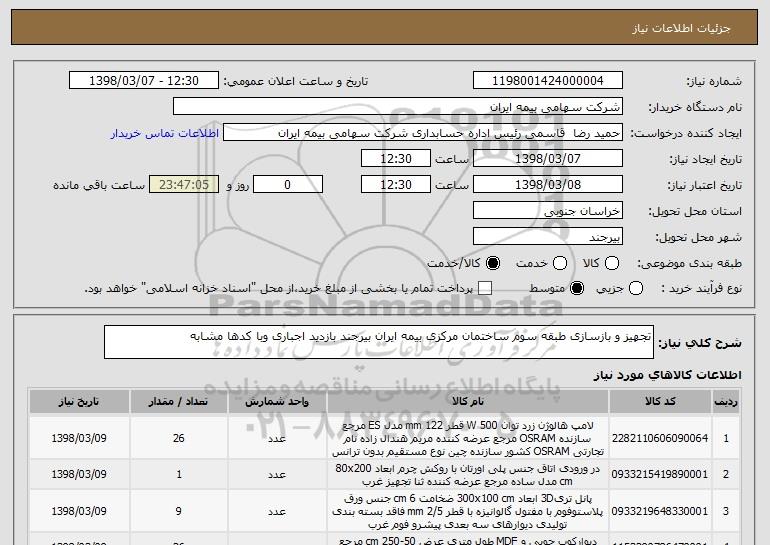
Task: Click the city field بیرجند
Action: (548, 237)
